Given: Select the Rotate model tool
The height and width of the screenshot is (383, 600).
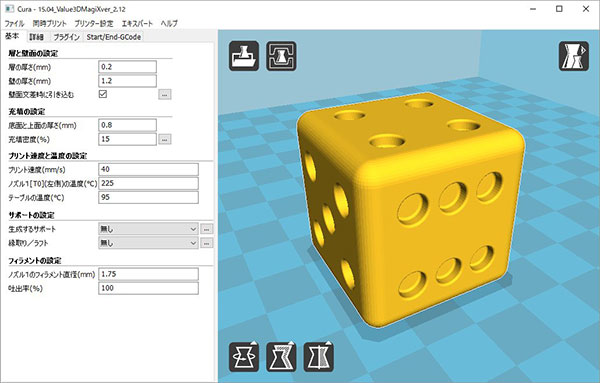Looking at the screenshot, I should point(244,357).
